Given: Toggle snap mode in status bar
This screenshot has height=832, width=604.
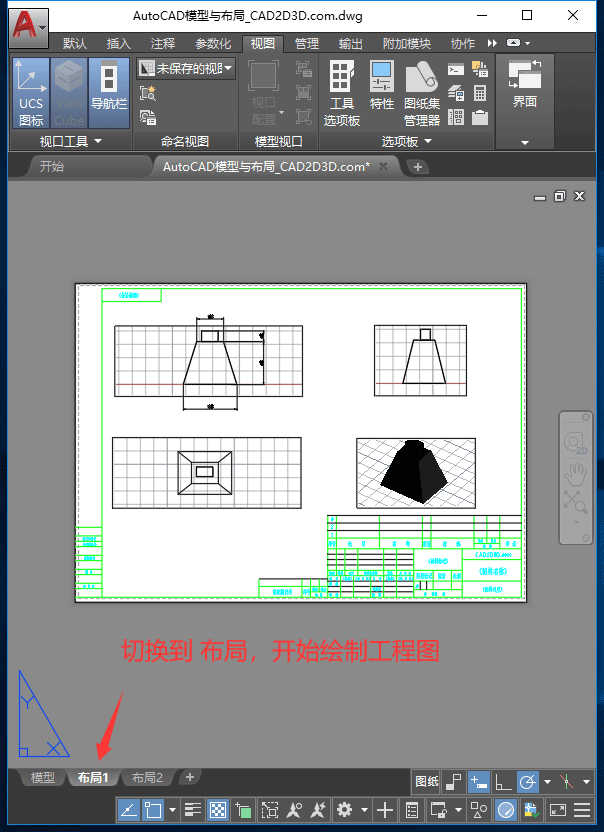Looking at the screenshot, I should (453, 782).
